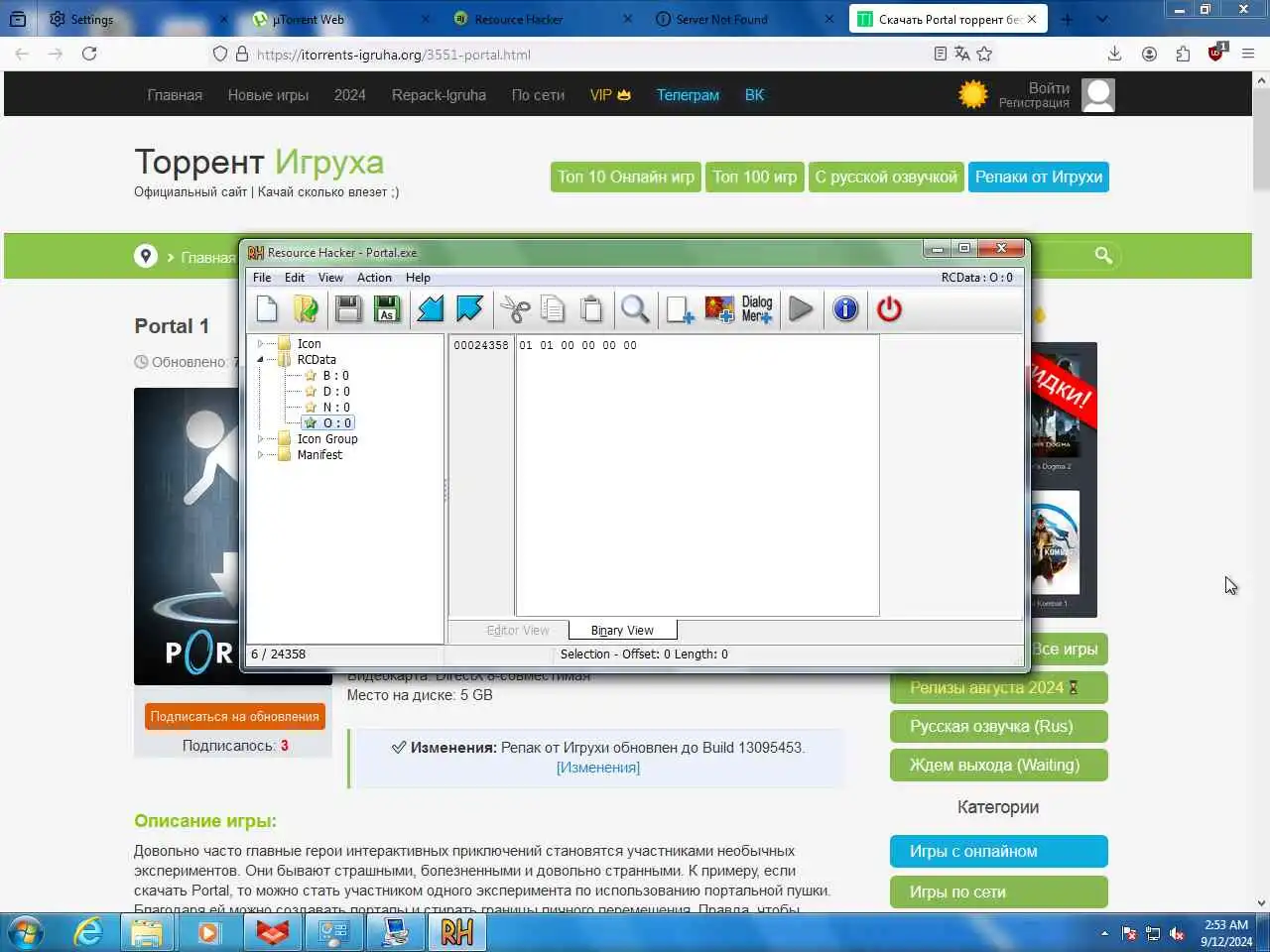Click the hex data 01 01 00 00 line
Image resolution: width=1270 pixels, height=952 pixels.
pyautogui.click(x=577, y=345)
